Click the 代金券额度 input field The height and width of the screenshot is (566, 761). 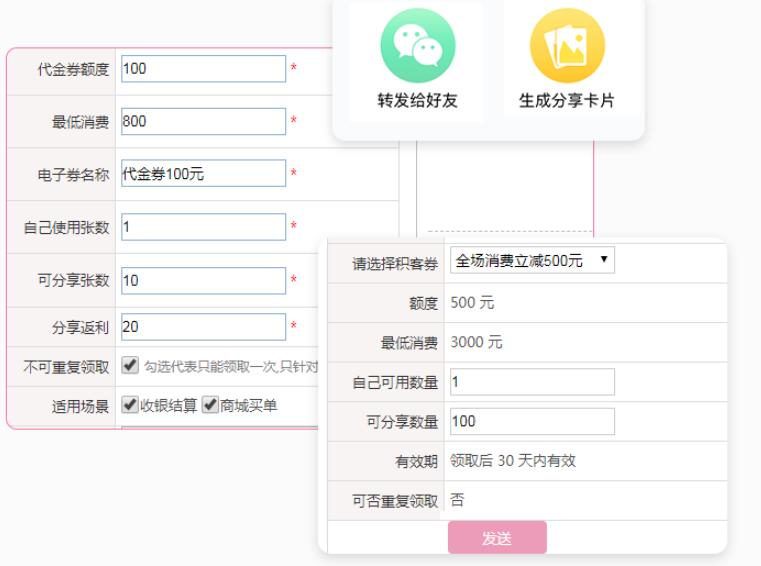coord(203,69)
